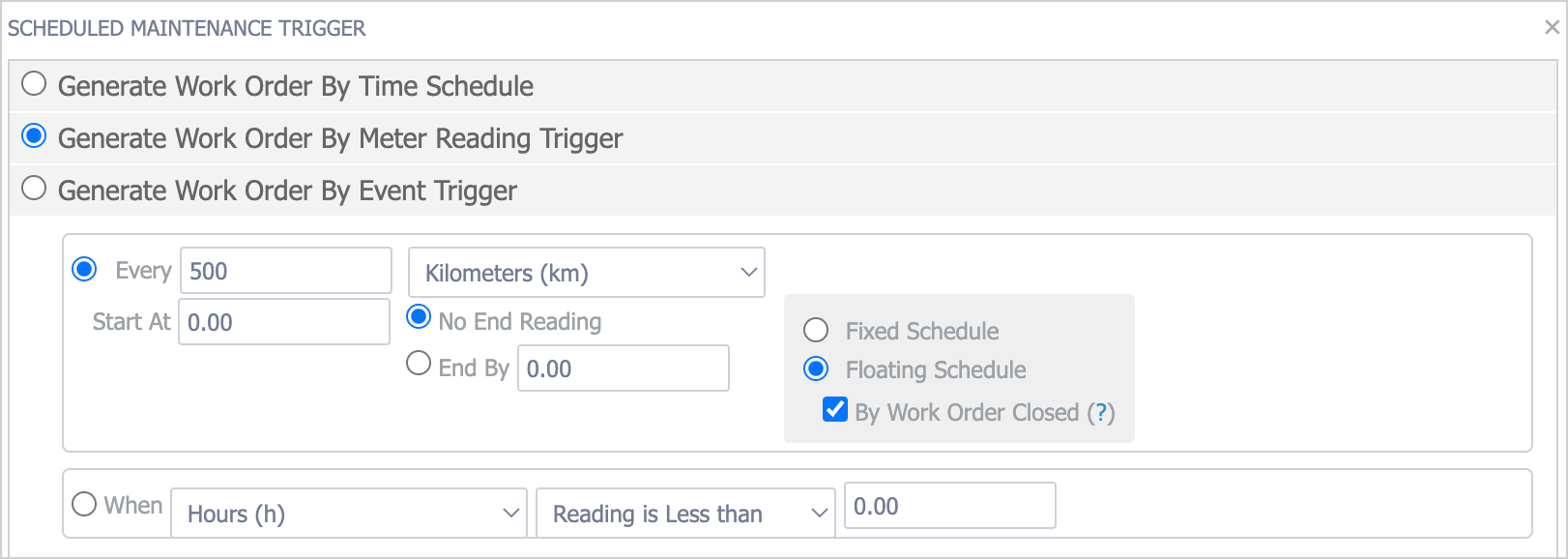This screenshot has height=559, width=1568.
Task: Select the Fixed Schedule option
Action: [816, 331]
